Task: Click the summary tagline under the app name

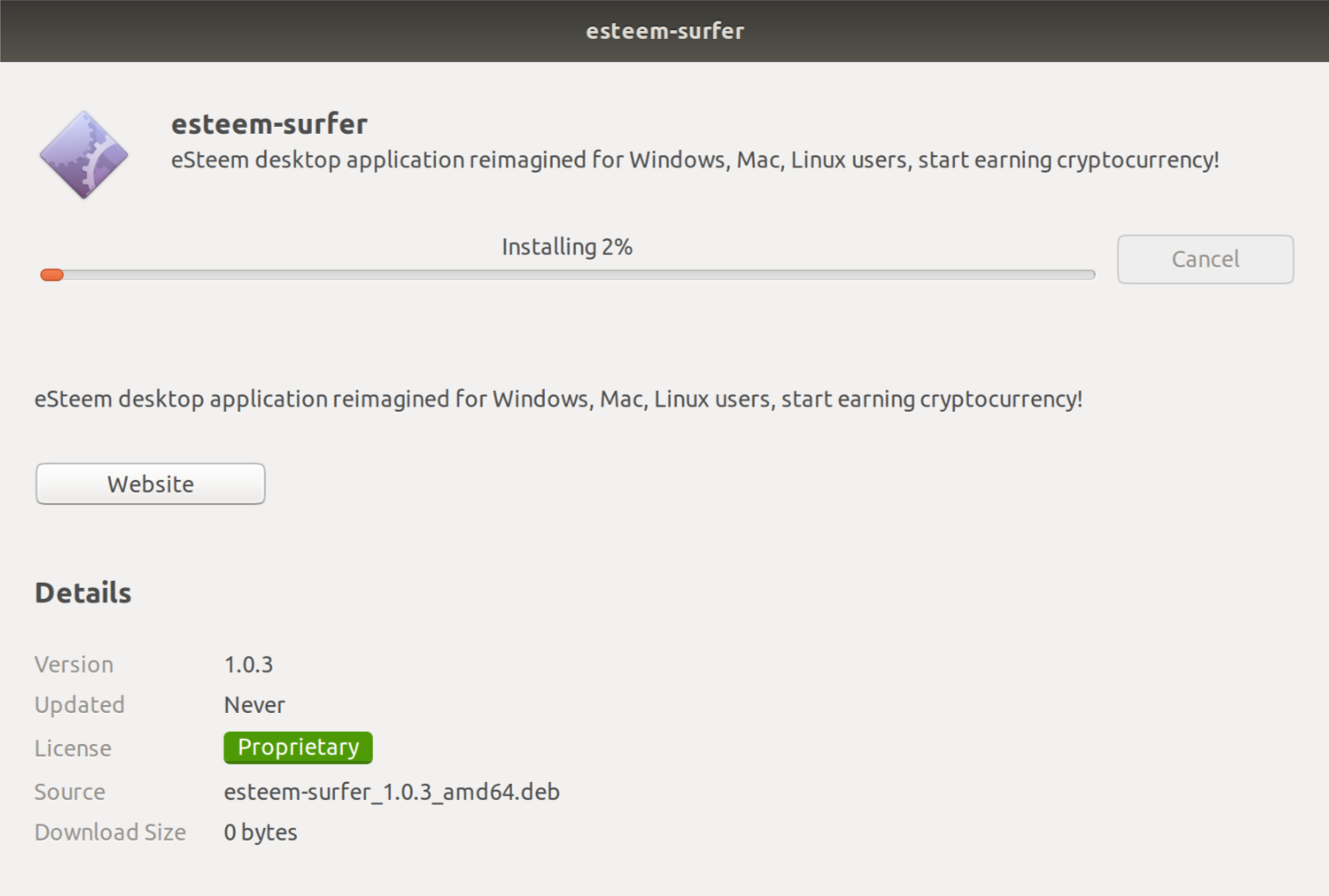Action: pos(695,161)
